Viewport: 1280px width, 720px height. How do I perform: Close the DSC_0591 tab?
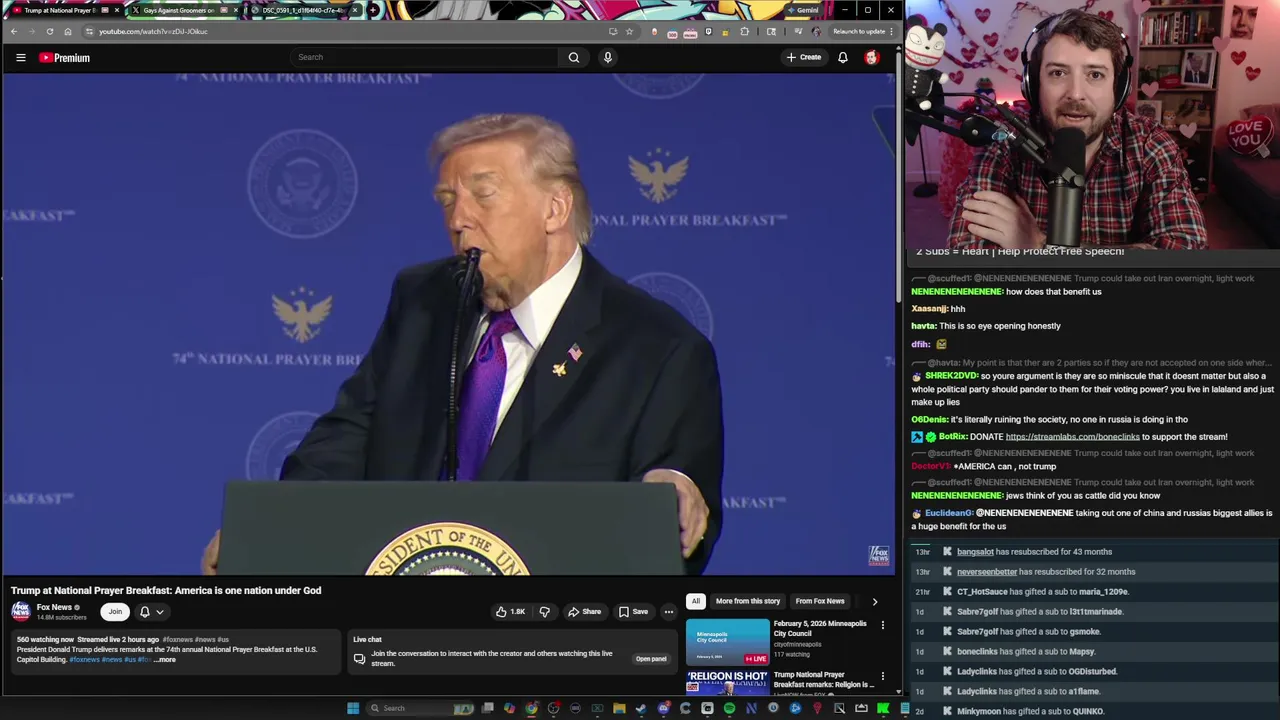click(x=354, y=10)
